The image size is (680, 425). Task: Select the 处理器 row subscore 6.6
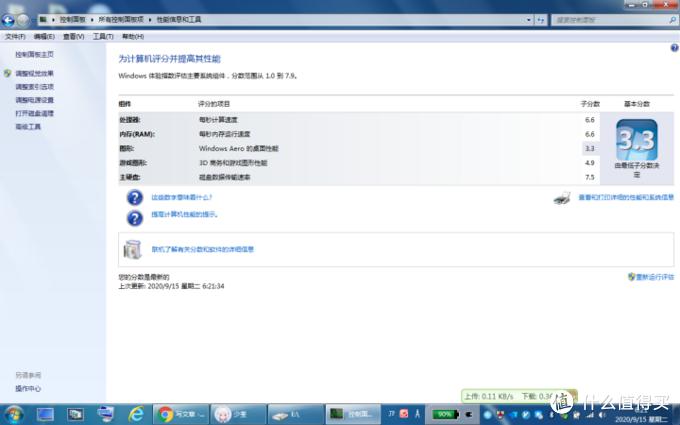pyautogui.click(x=590, y=120)
